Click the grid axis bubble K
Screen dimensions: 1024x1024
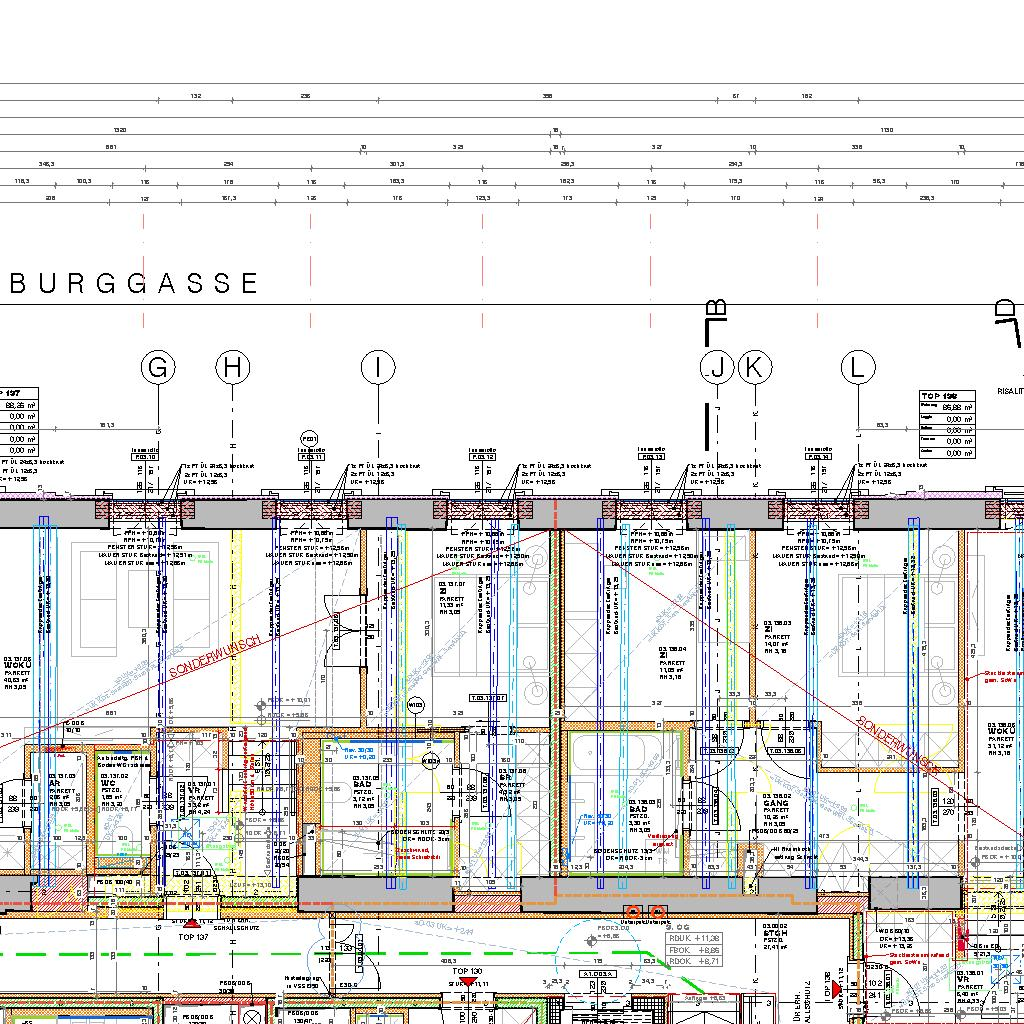click(x=755, y=368)
